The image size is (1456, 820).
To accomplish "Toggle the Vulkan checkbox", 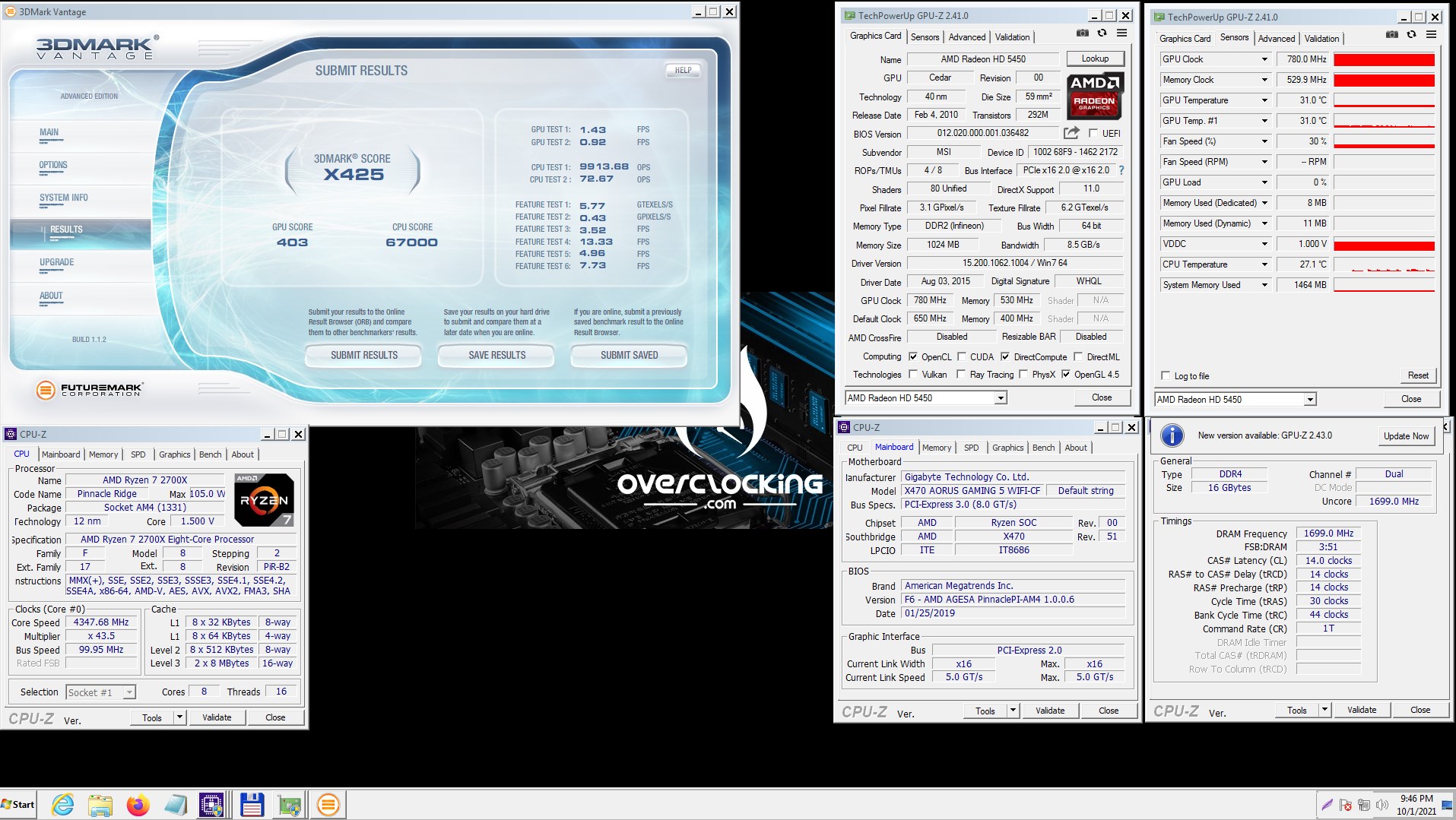I will point(913,374).
